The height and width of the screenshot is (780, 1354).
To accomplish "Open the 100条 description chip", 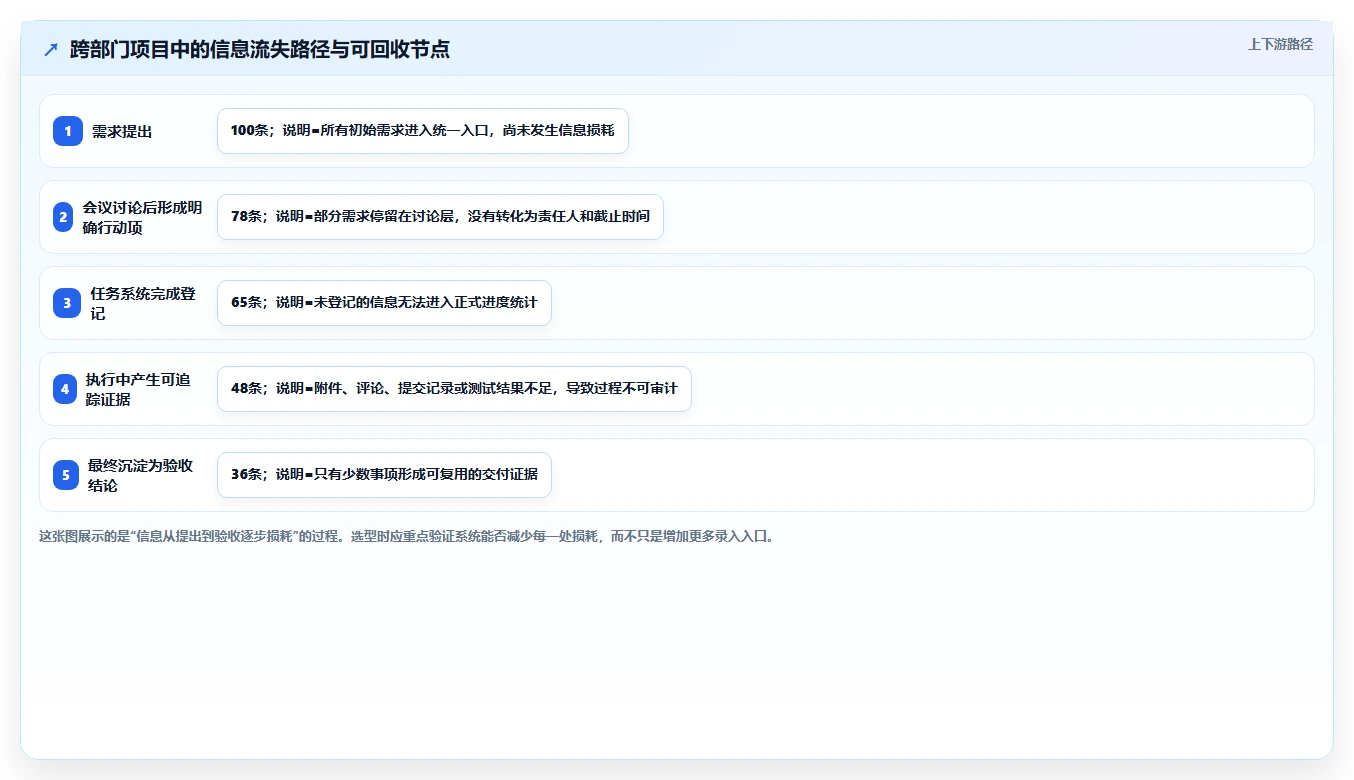I will pos(422,131).
